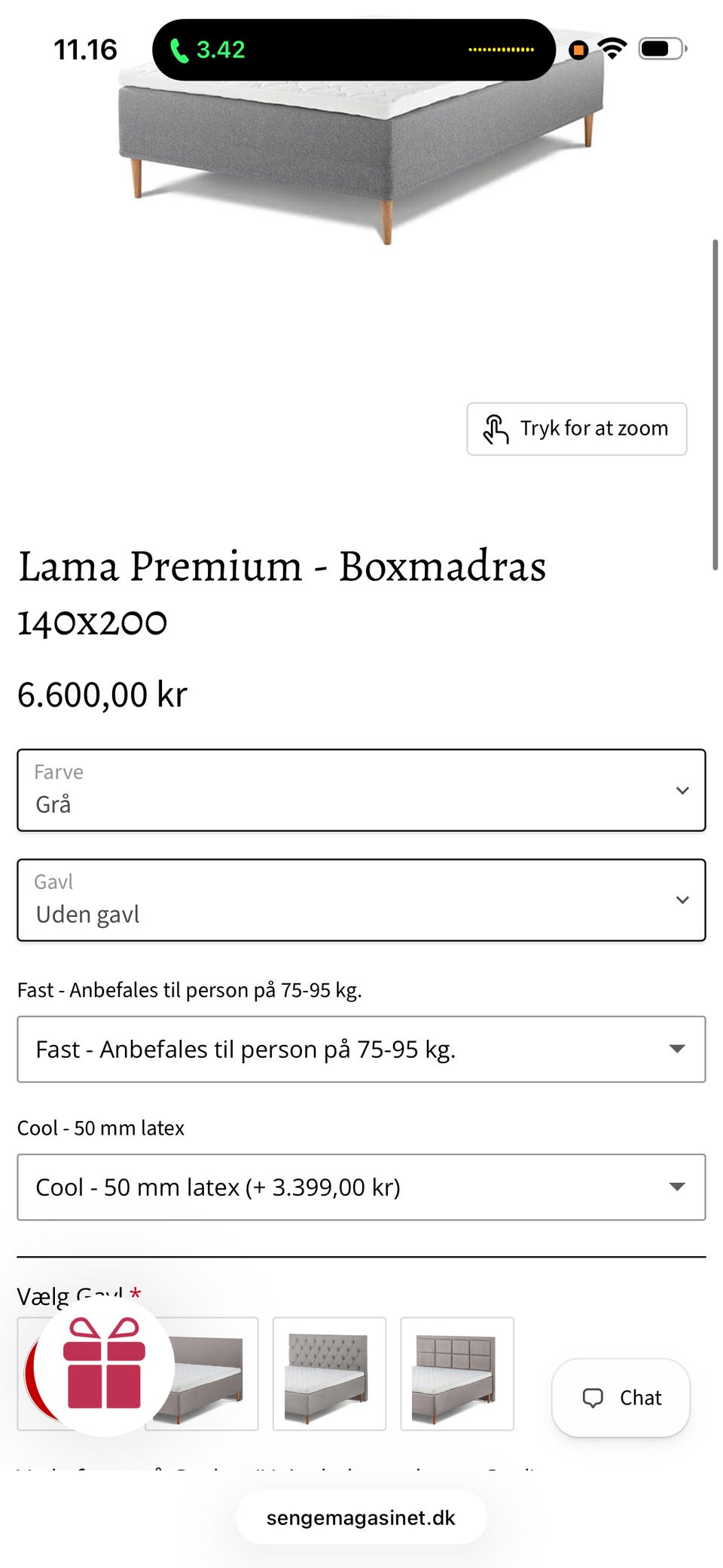This screenshot has width=723, height=1568.
Task: Select the square-paneled headboard thumbnail
Action: tap(457, 1374)
